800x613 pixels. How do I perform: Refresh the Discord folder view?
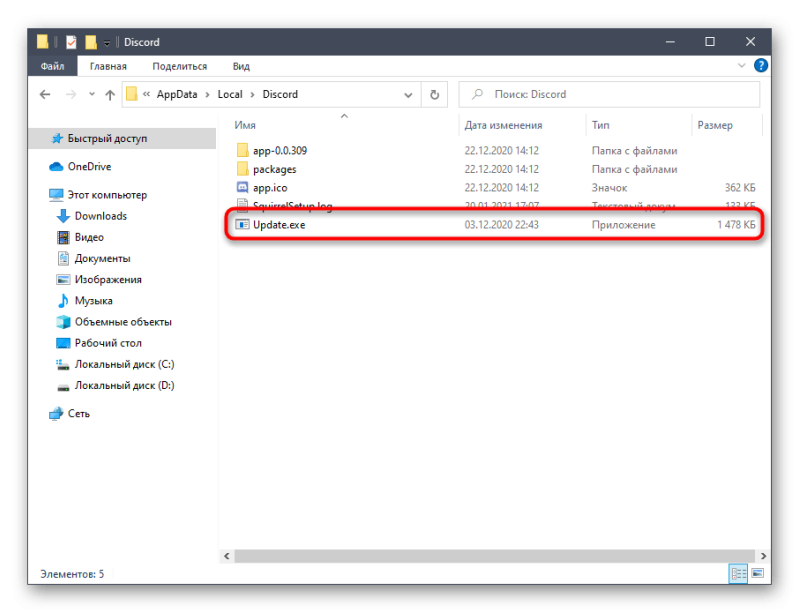[x=434, y=94]
